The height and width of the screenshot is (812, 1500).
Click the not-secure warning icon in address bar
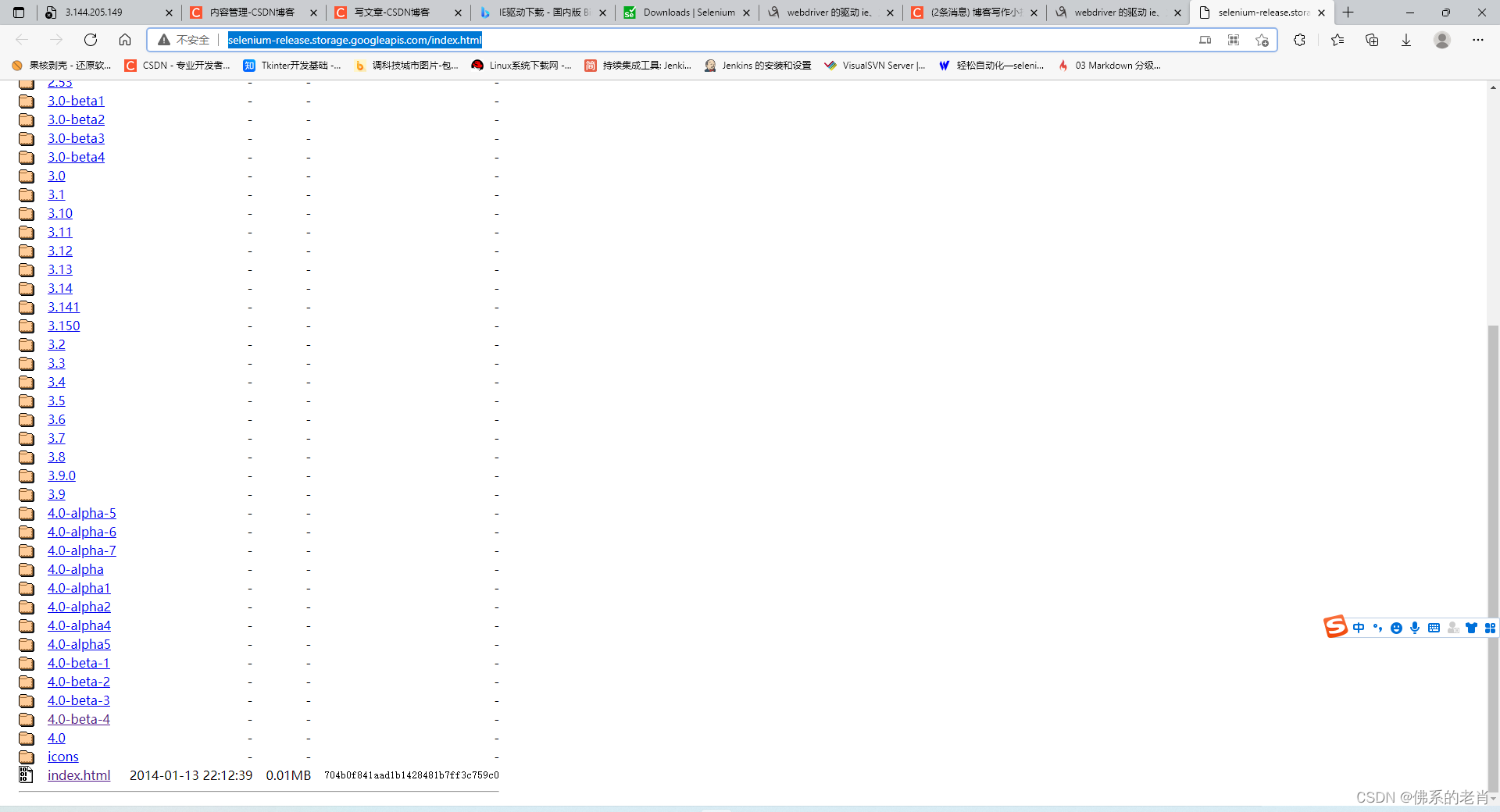click(164, 40)
